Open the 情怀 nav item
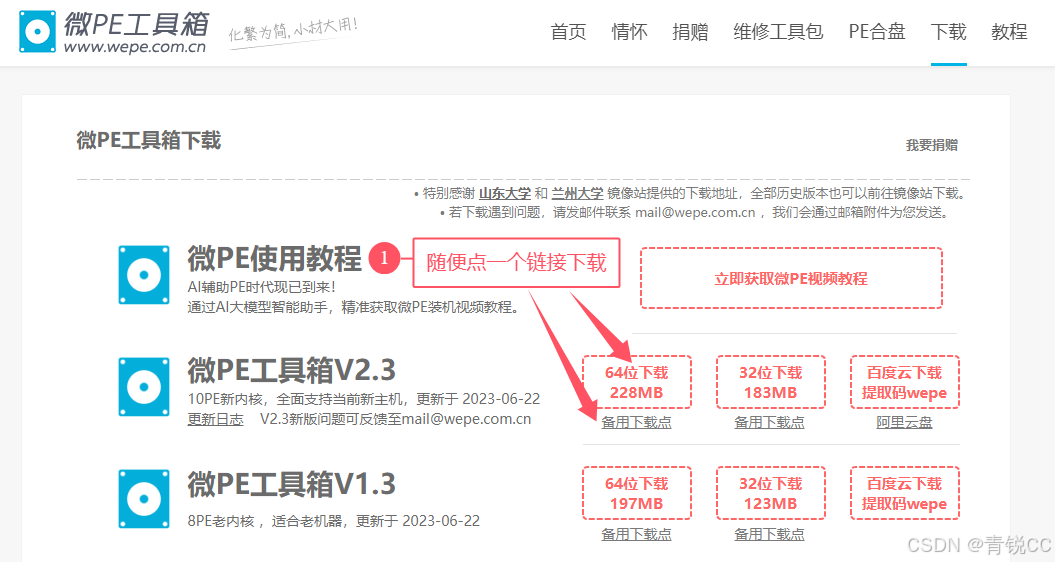Screen dimensions: 1055x562 click(629, 32)
